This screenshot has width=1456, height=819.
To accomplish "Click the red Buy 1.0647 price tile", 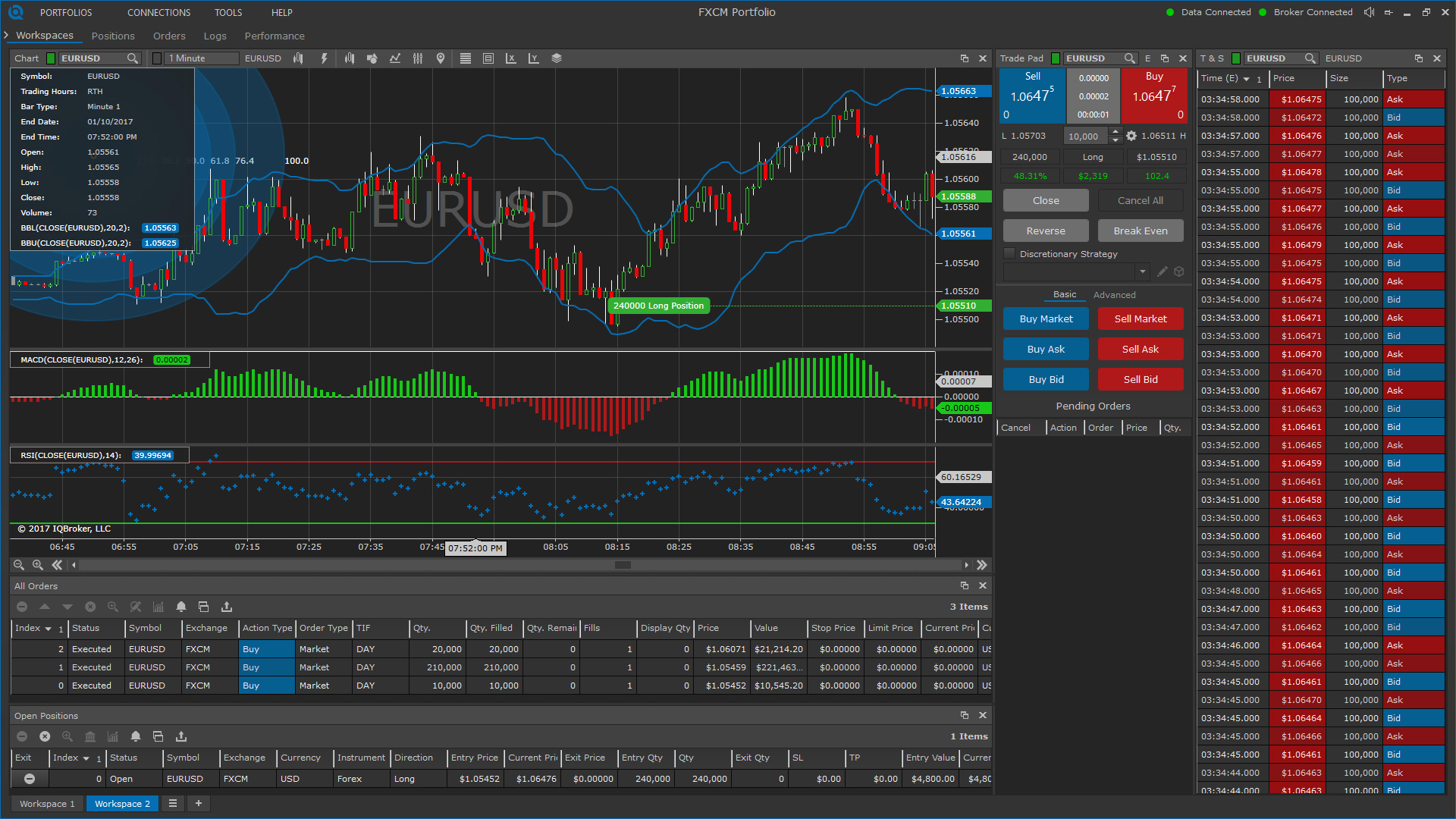I will click(x=1154, y=96).
